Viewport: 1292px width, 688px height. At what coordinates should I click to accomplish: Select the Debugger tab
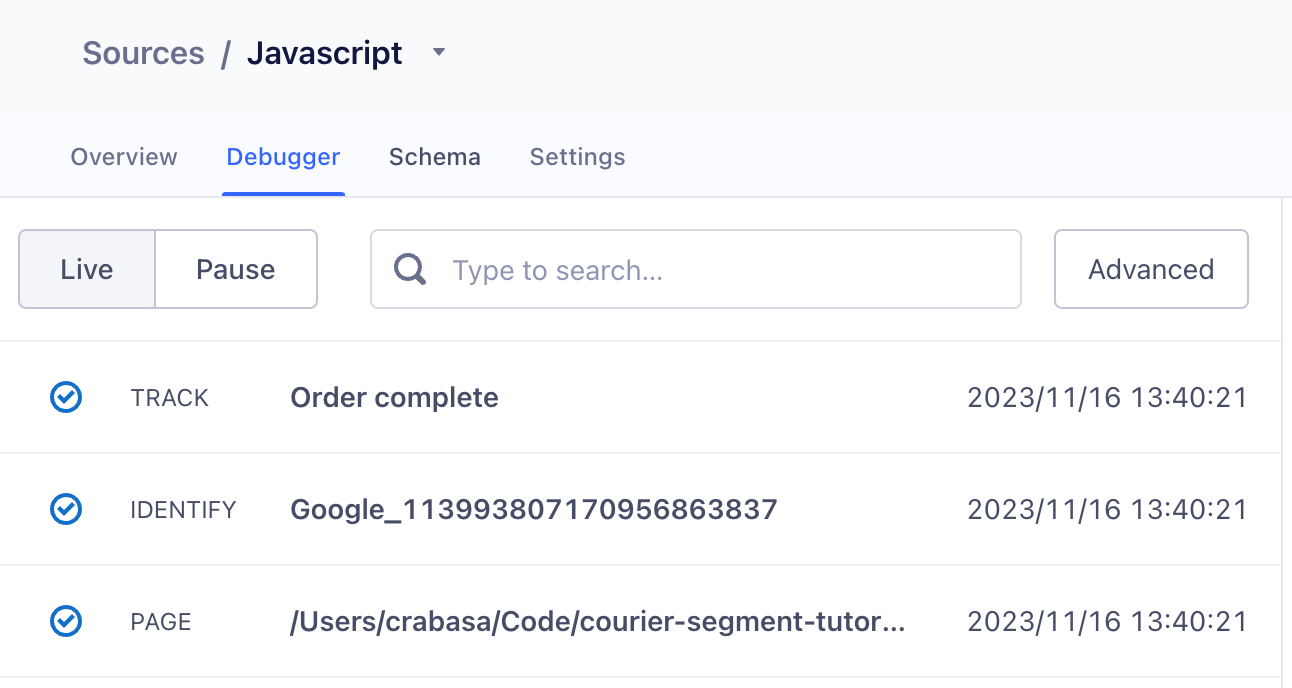tap(283, 157)
